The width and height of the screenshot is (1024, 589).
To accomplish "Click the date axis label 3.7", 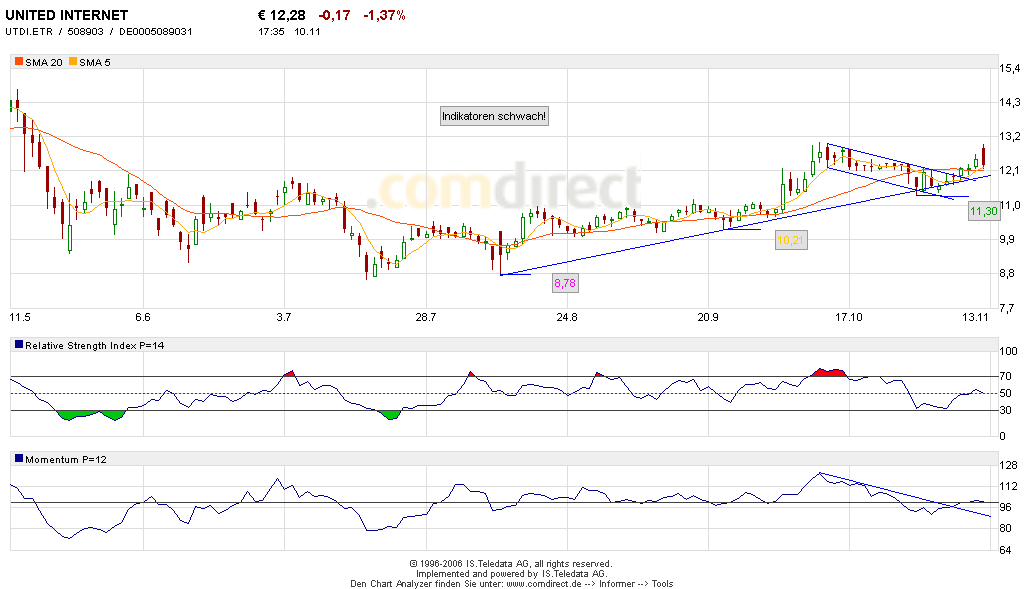I will [x=283, y=317].
